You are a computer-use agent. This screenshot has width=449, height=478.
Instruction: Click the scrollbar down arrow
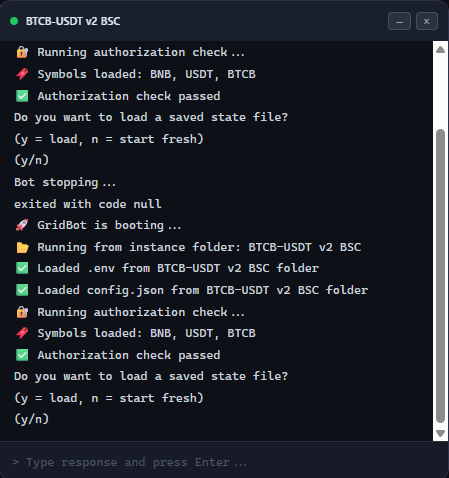point(440,433)
